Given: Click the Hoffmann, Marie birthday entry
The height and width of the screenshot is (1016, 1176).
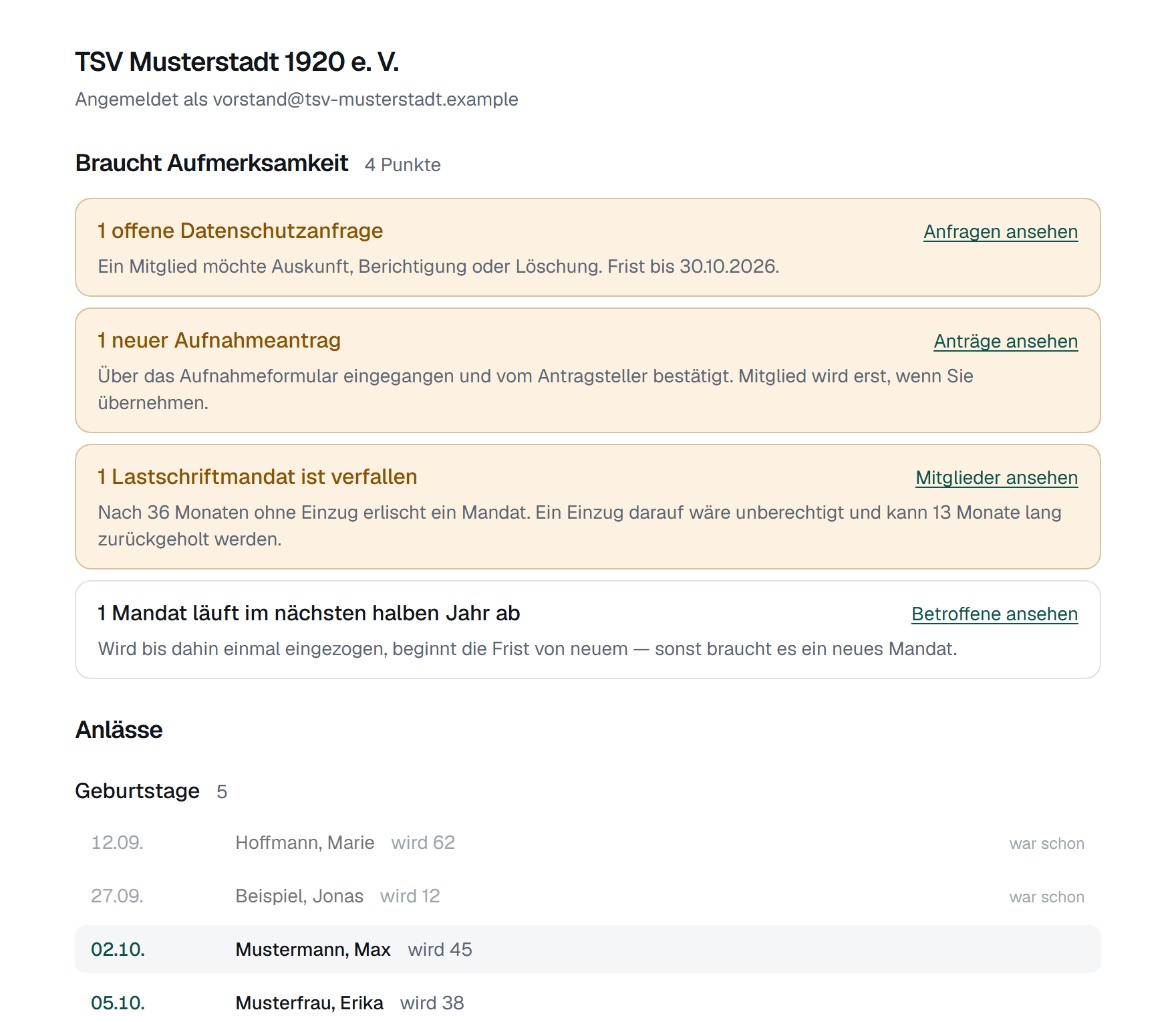Looking at the screenshot, I should [x=588, y=842].
